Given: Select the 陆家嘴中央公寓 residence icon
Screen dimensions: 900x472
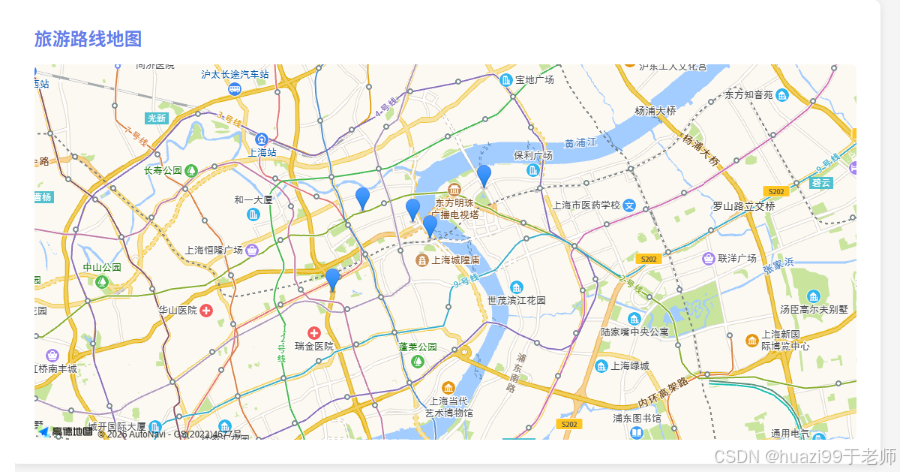Looking at the screenshot, I should [634, 319].
